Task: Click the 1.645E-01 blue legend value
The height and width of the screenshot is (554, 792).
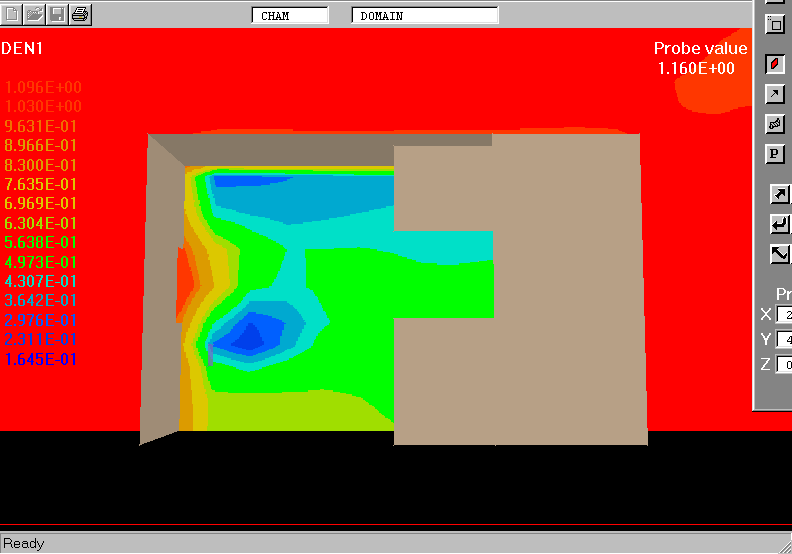Action: 41,359
